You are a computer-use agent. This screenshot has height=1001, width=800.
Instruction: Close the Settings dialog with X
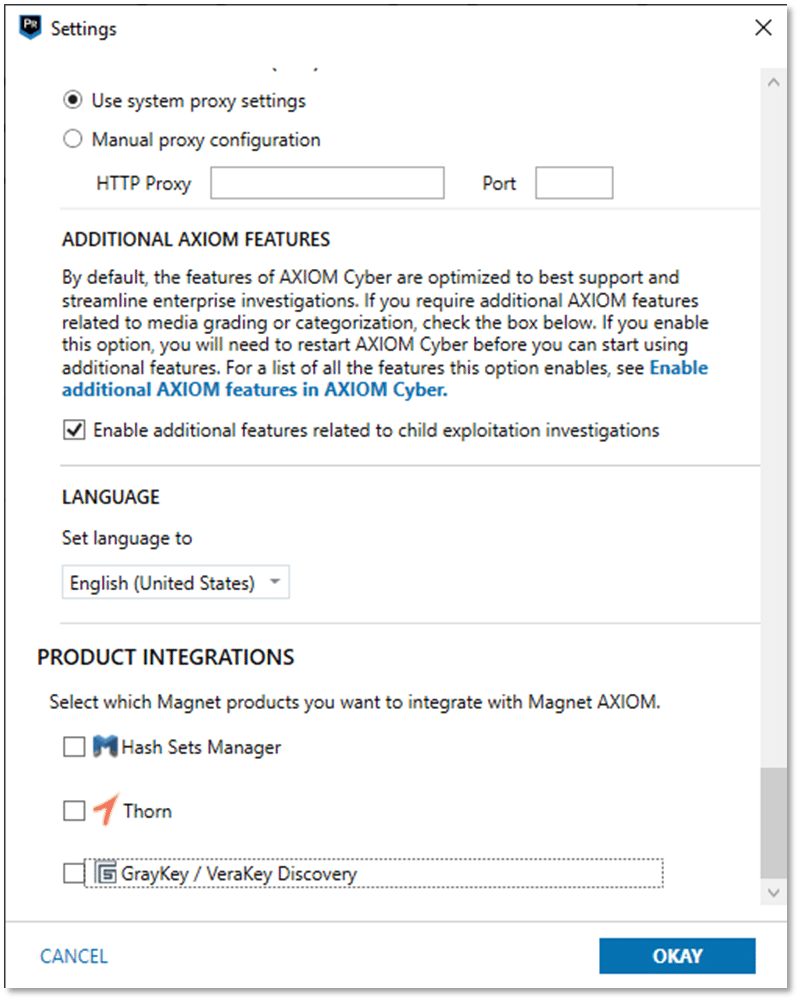click(763, 27)
